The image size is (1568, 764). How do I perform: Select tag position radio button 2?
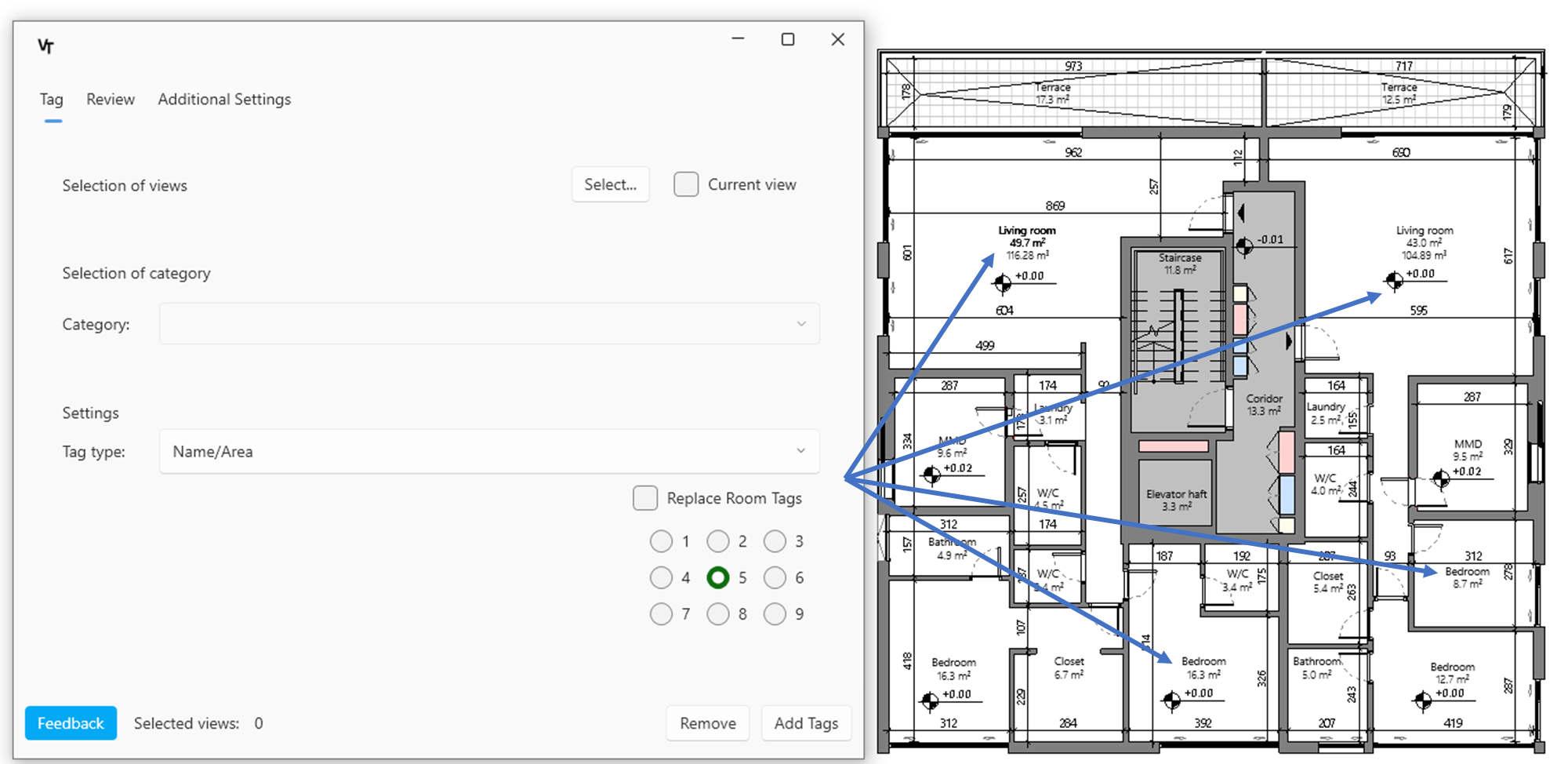[x=718, y=541]
